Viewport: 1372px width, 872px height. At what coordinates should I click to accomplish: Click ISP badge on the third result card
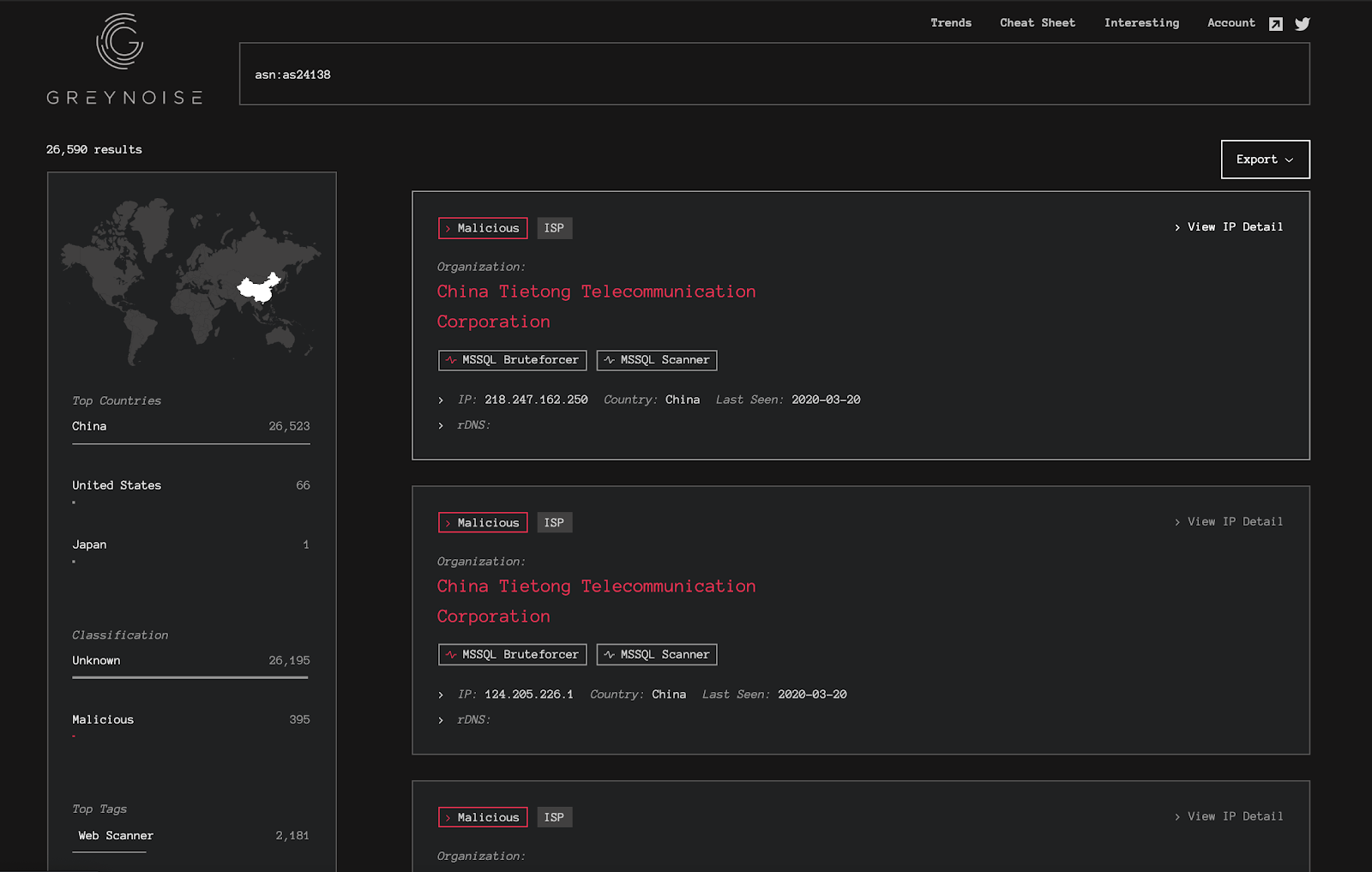click(554, 818)
